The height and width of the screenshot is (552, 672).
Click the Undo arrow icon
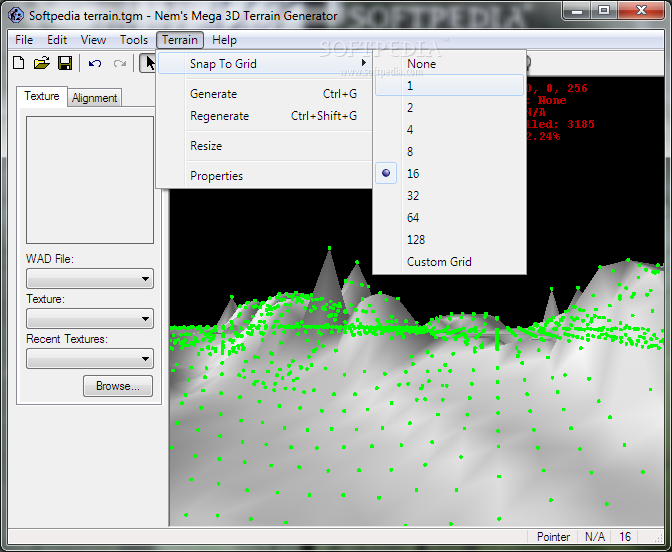coord(95,63)
